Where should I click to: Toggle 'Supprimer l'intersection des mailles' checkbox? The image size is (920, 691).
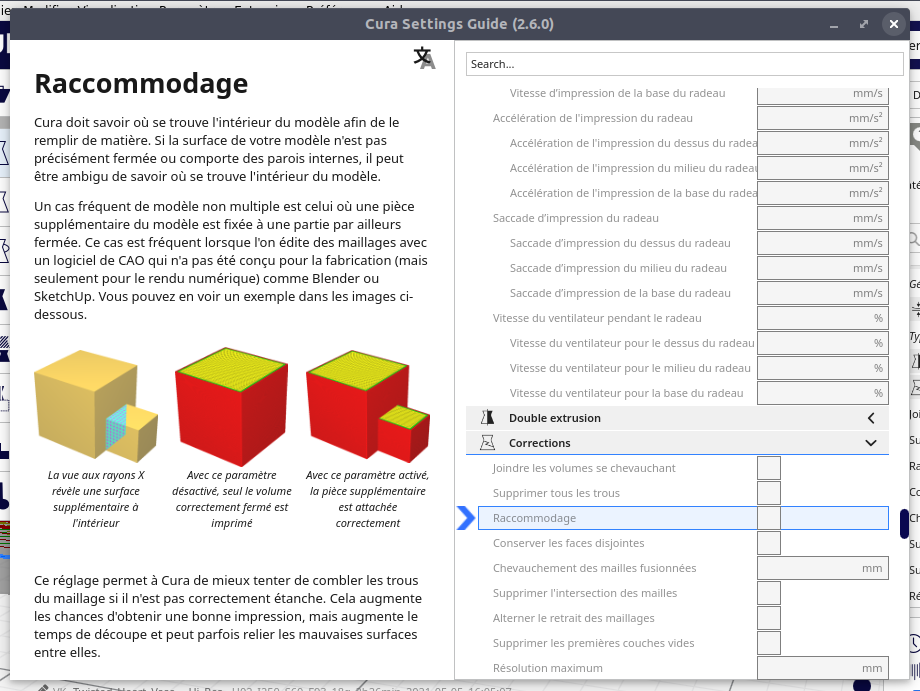pos(769,593)
